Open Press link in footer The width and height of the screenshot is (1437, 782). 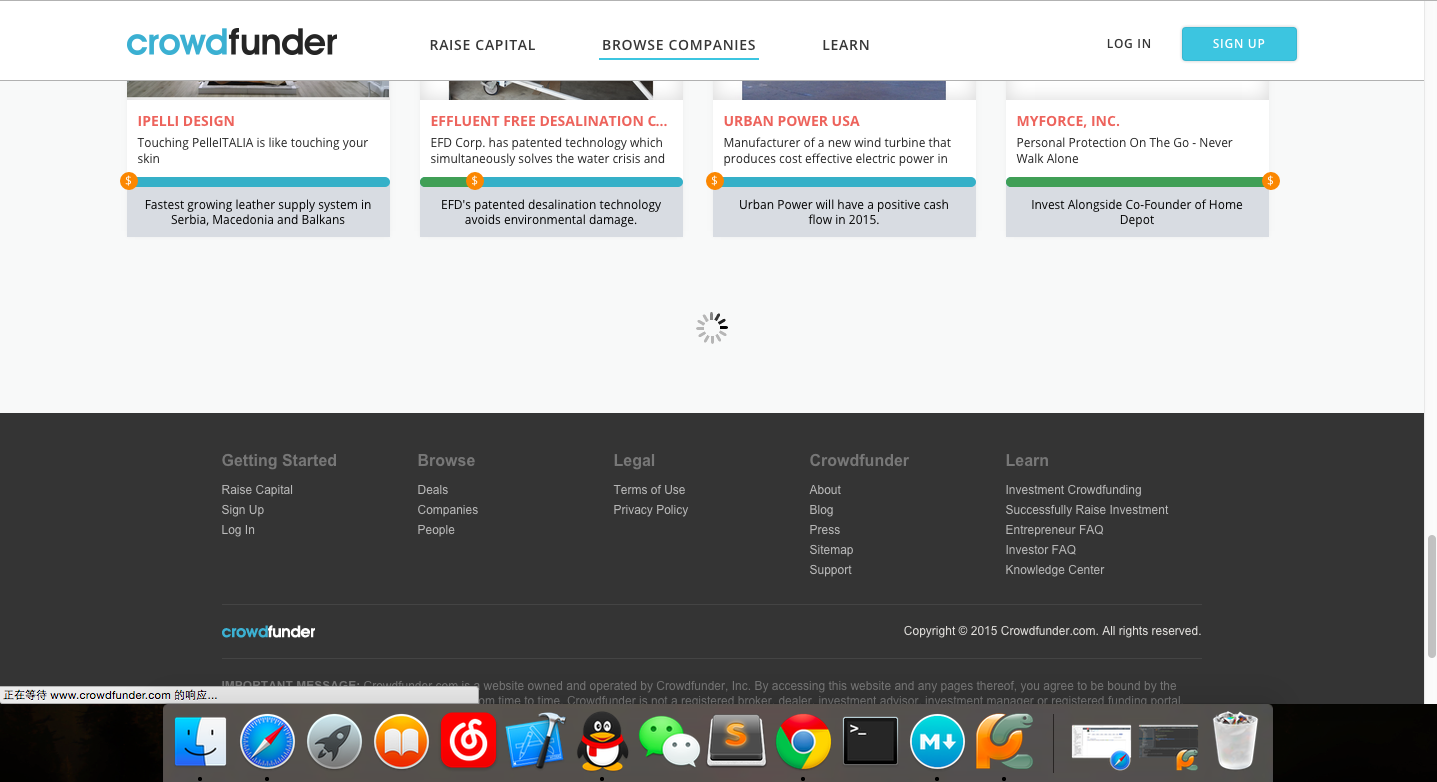825,530
